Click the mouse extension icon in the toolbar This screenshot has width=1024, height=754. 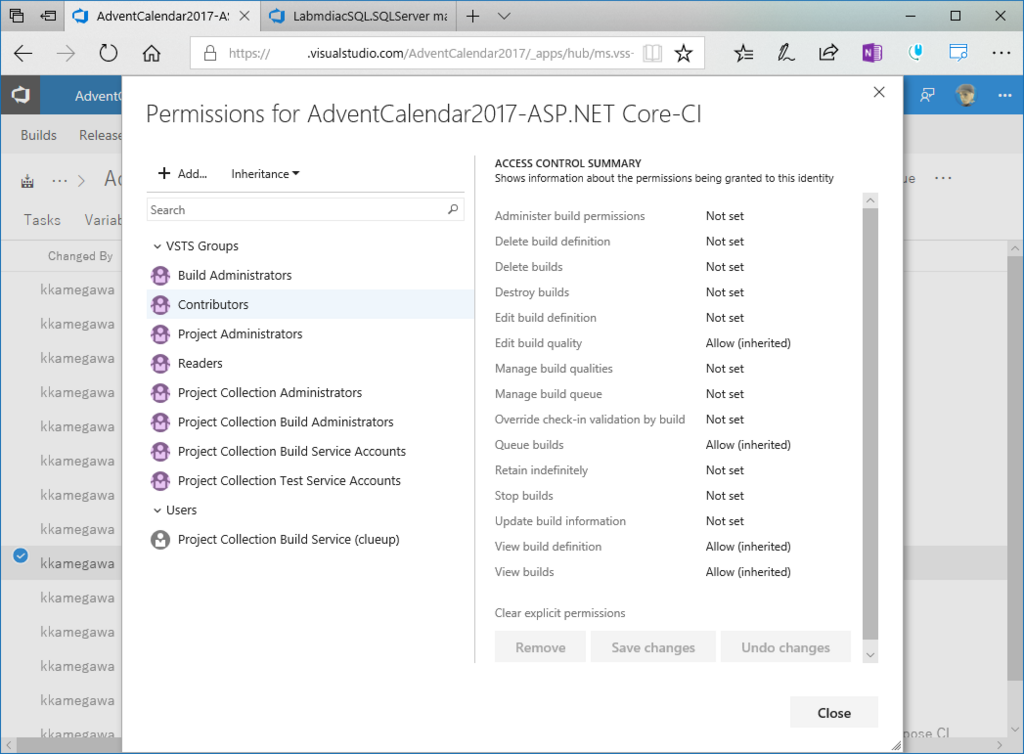coord(916,52)
